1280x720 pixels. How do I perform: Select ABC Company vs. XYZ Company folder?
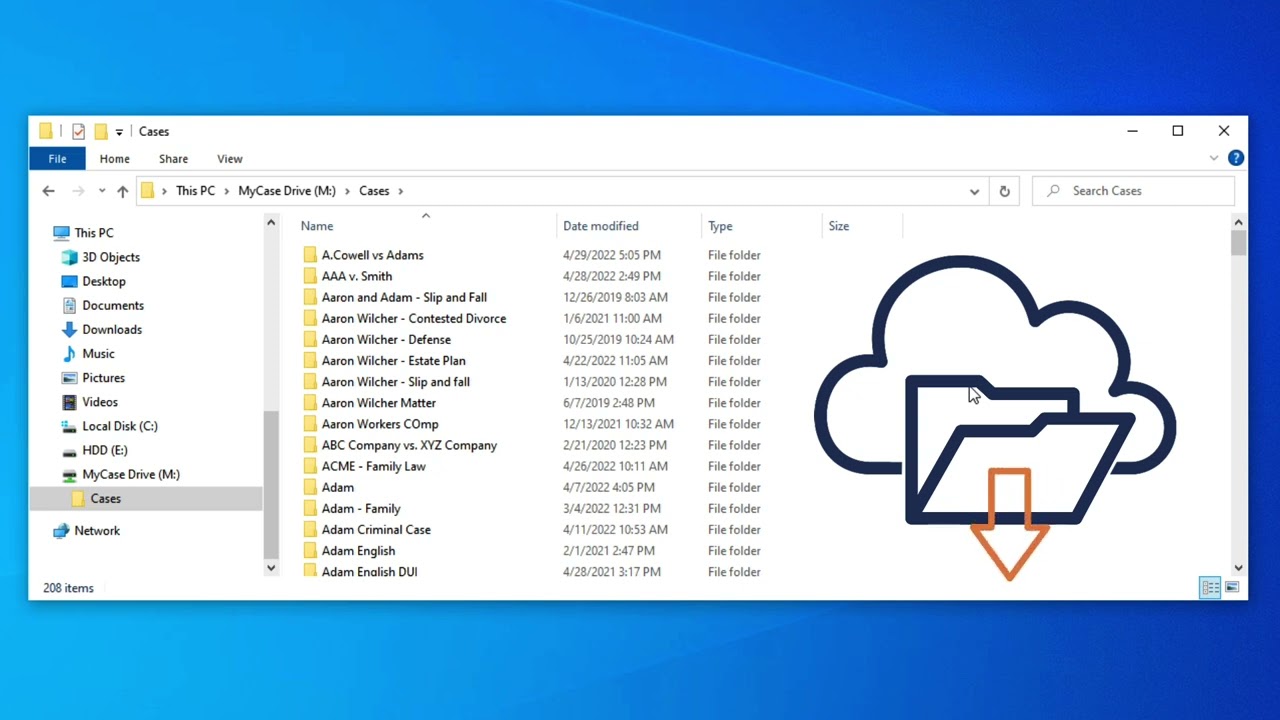coord(409,445)
